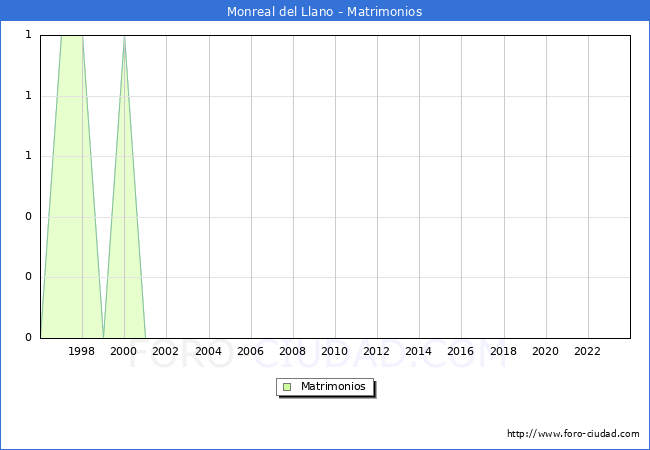The height and width of the screenshot is (450, 650).
Task: Select the 2000 x-axis year label
Action: tap(124, 352)
